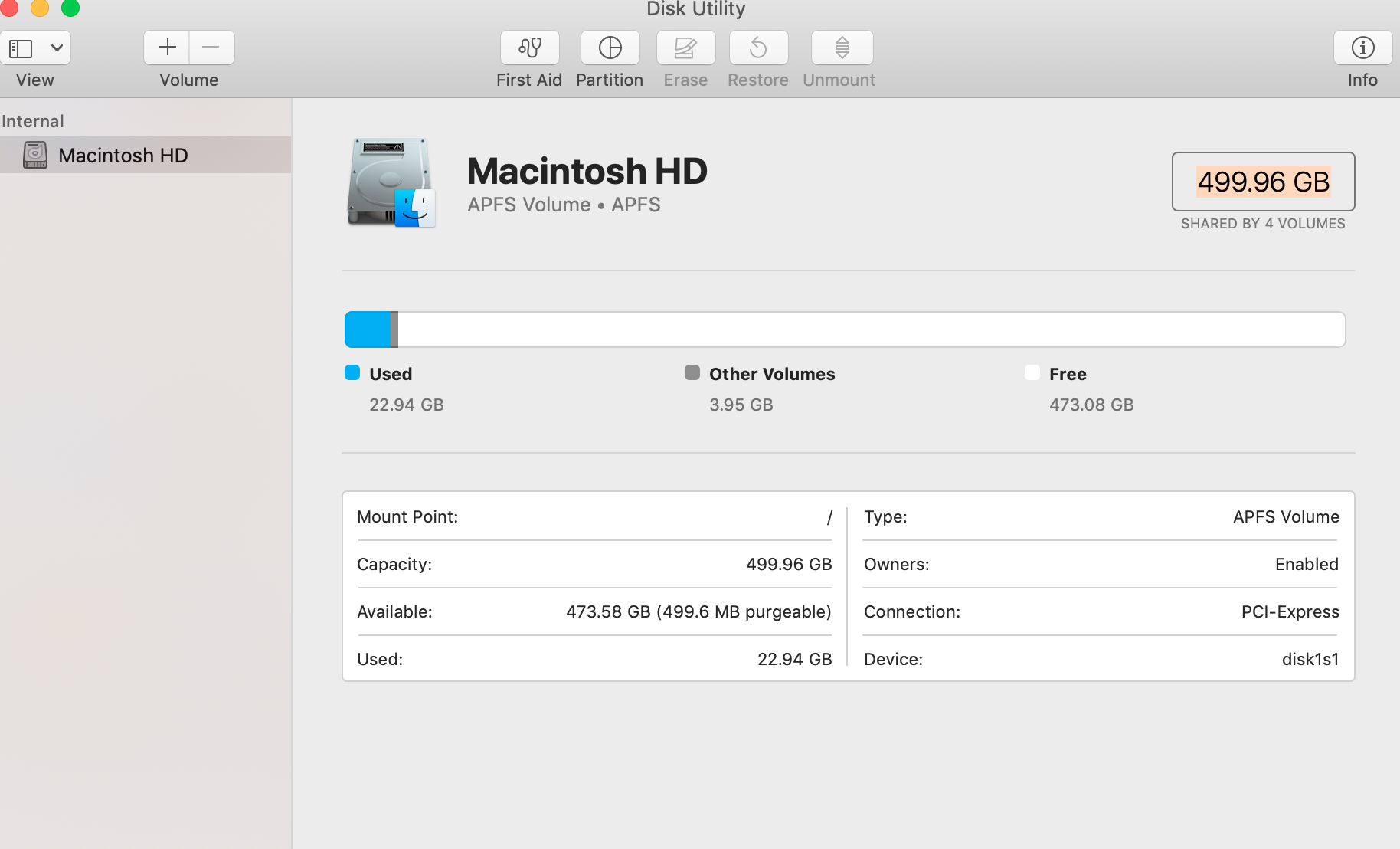1400x849 pixels.
Task: Click the Macintosh HD sidebar disk icon
Action: coord(35,155)
